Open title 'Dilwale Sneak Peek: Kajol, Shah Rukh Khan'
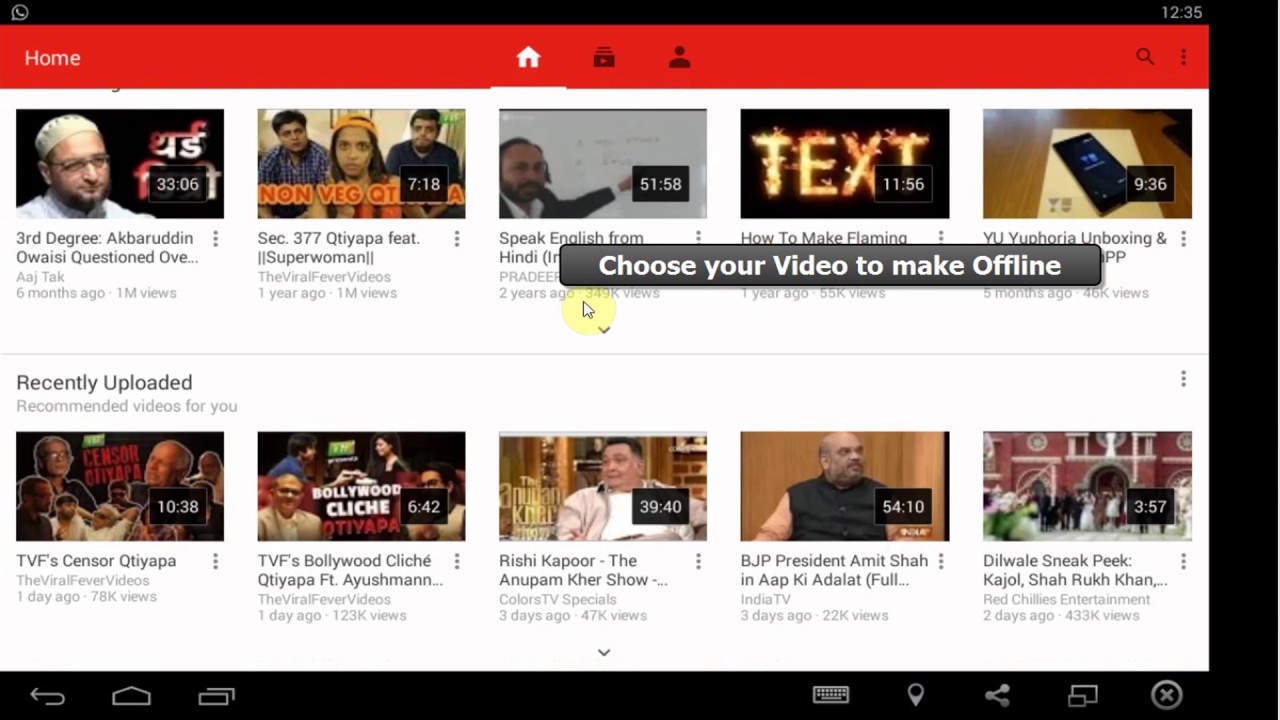The image size is (1280, 720). (x=1075, y=570)
